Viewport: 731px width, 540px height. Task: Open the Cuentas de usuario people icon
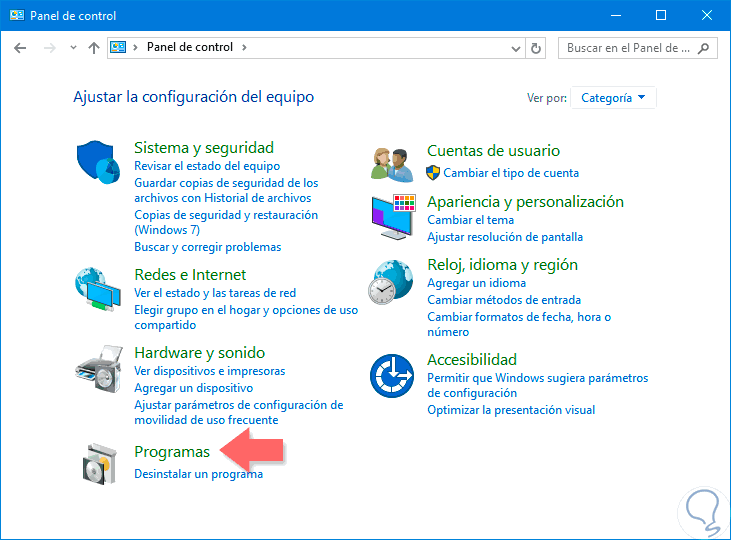coord(392,165)
